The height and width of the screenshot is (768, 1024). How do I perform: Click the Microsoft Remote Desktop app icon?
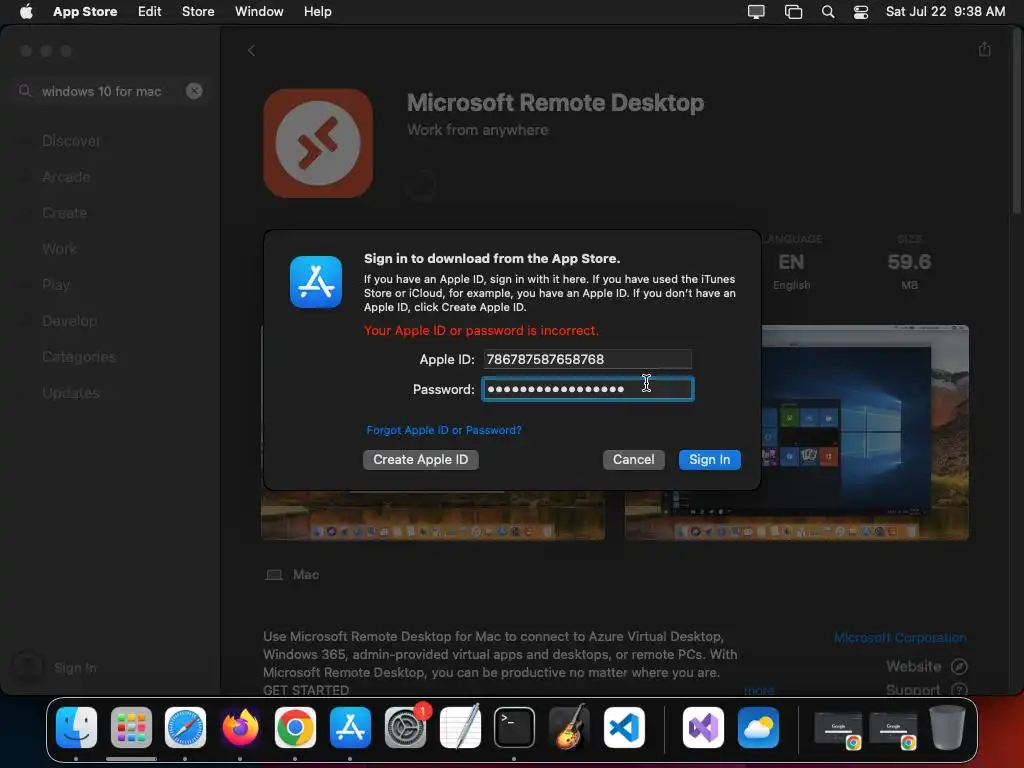318,144
